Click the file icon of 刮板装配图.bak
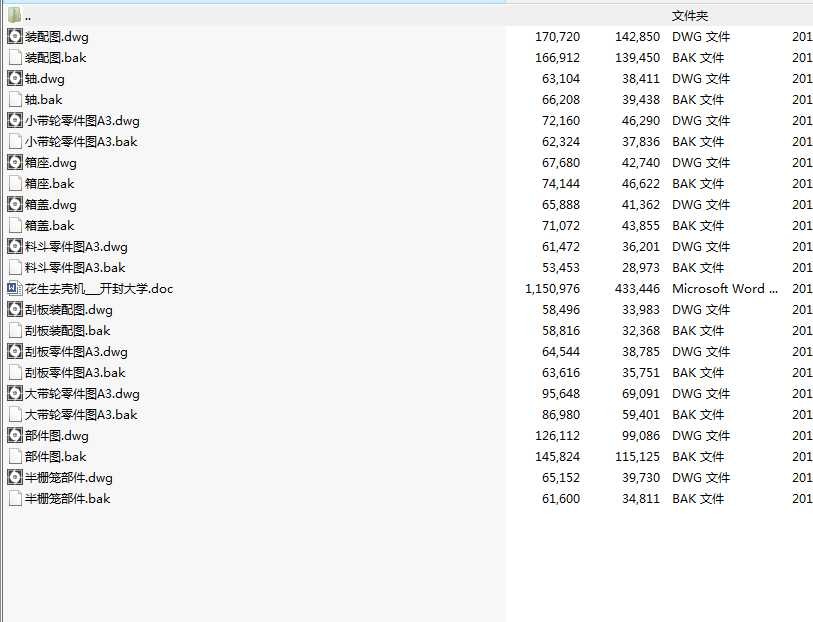Image resolution: width=813 pixels, height=622 pixels. tap(15, 331)
